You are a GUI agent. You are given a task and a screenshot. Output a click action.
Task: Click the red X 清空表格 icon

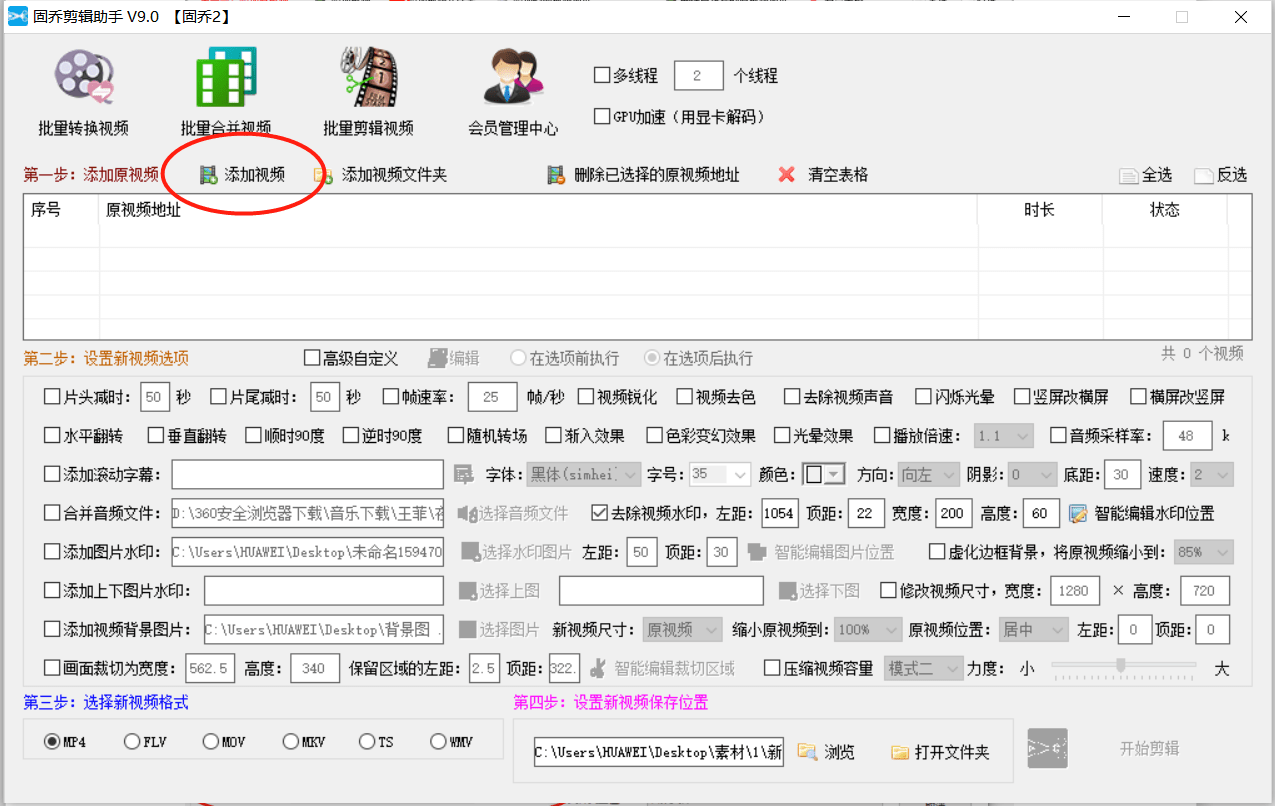[787, 176]
